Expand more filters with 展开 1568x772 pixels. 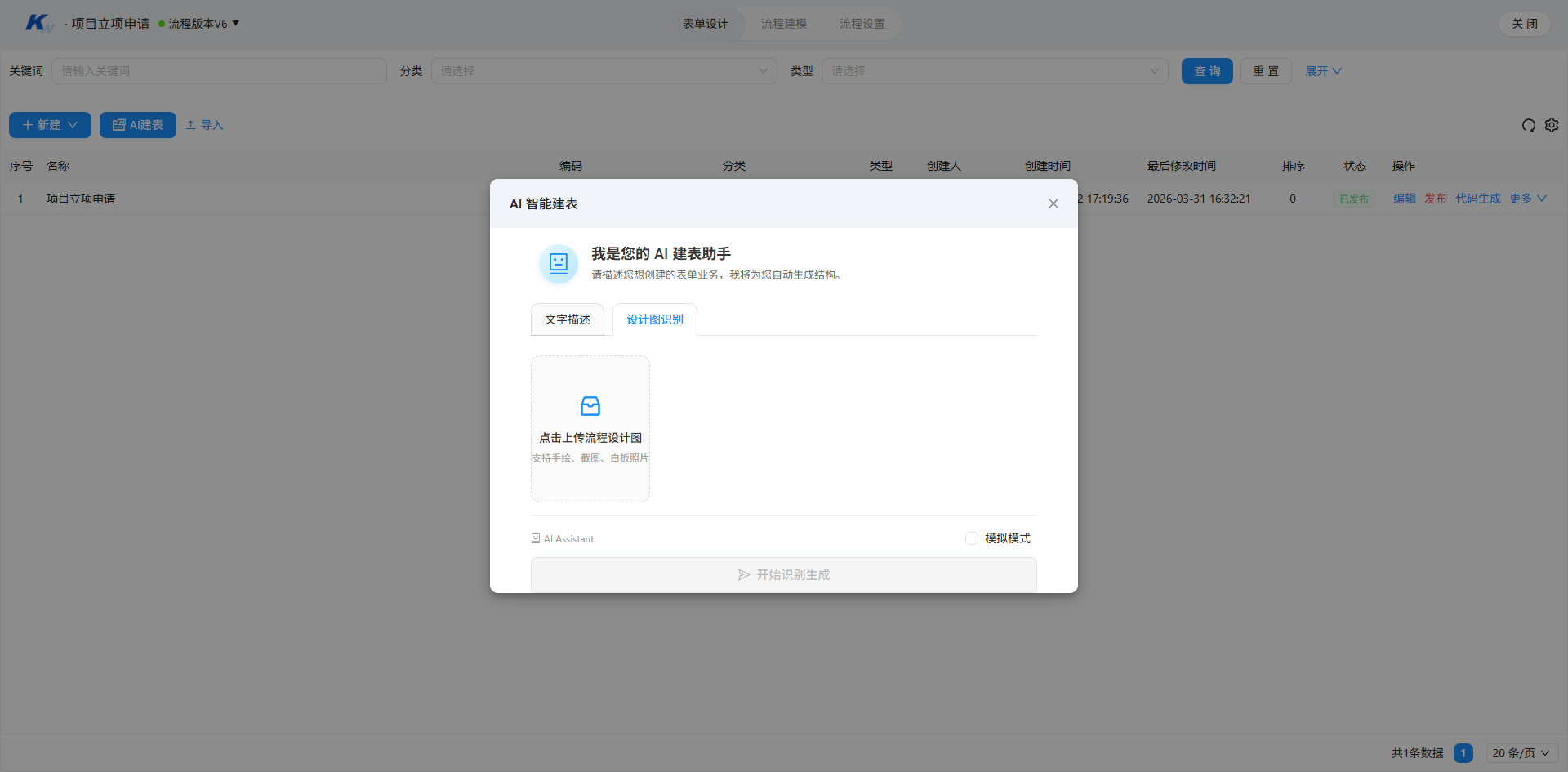1323,71
